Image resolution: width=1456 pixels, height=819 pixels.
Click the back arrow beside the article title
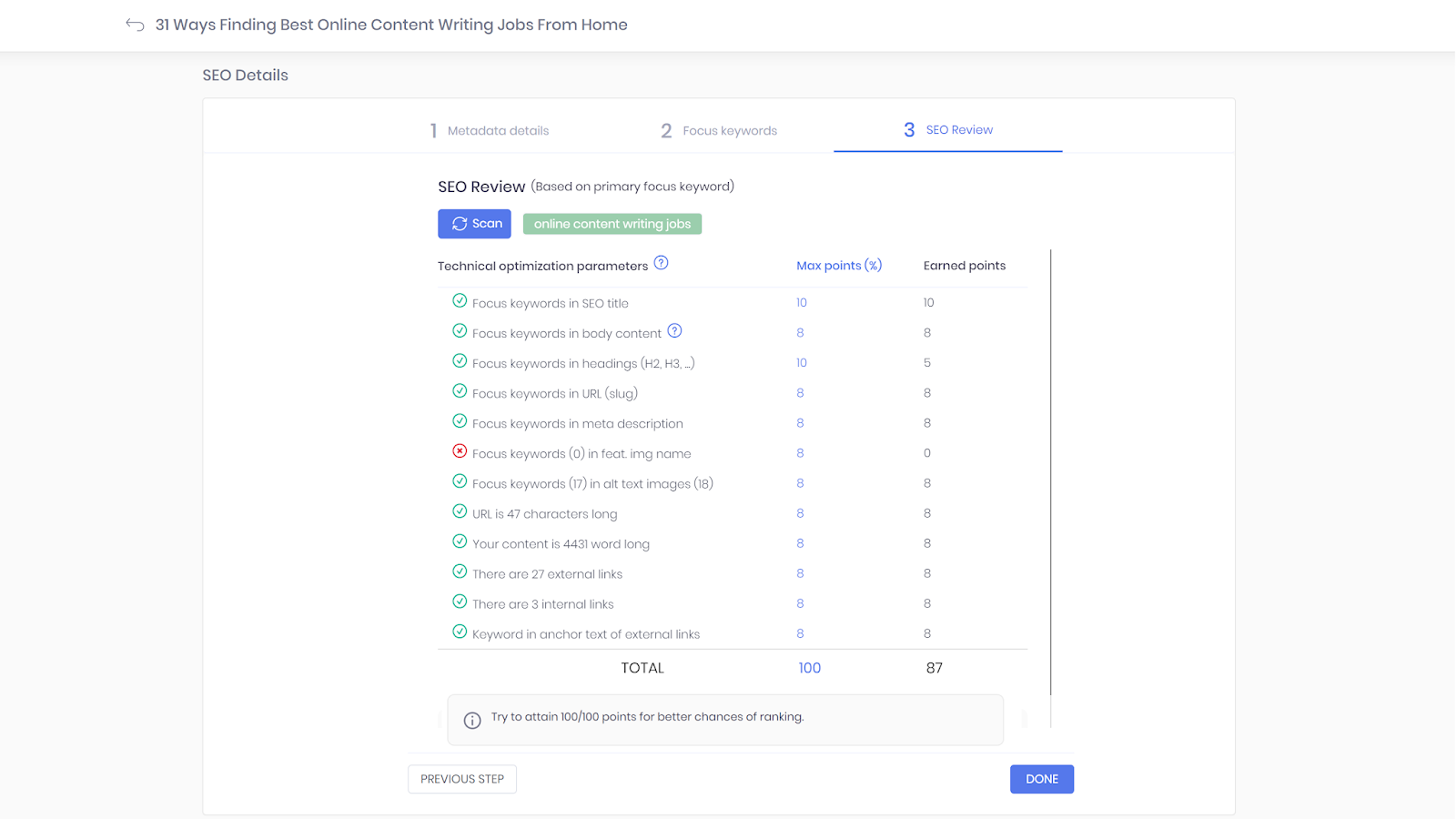[x=135, y=25]
